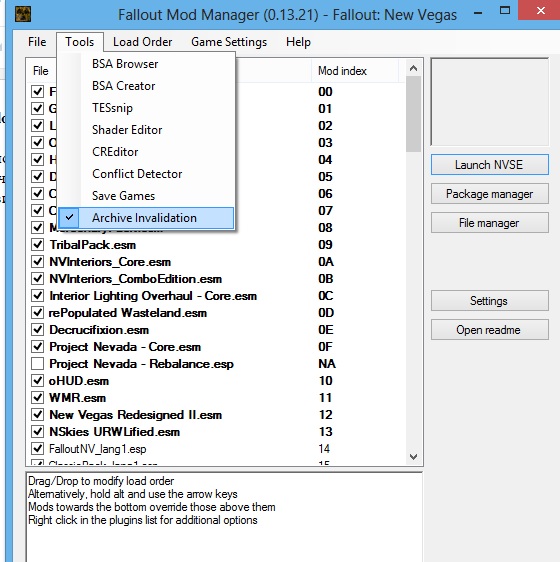Minimize the Fallout Mod Manager window

tap(478, 13)
